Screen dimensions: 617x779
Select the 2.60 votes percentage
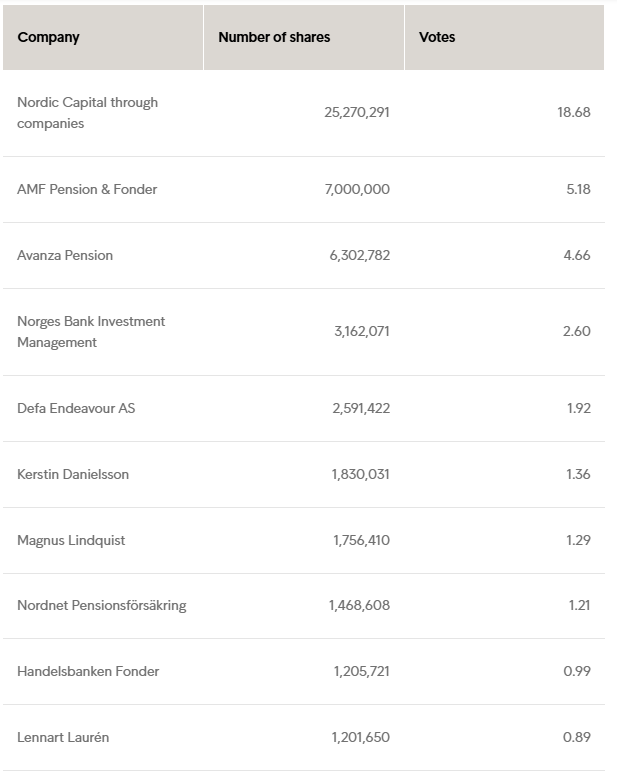coord(576,331)
